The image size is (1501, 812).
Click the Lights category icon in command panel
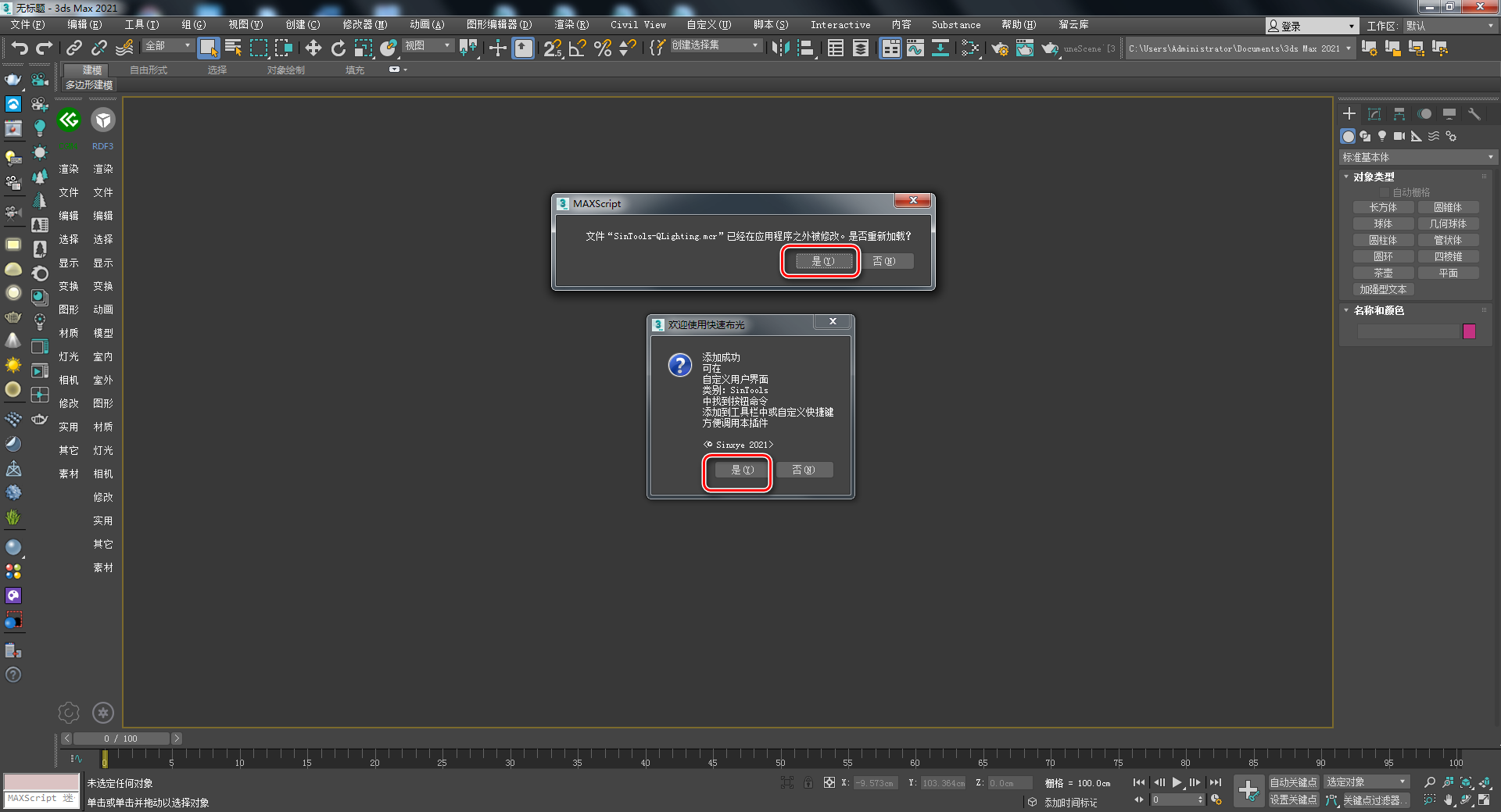point(1381,136)
